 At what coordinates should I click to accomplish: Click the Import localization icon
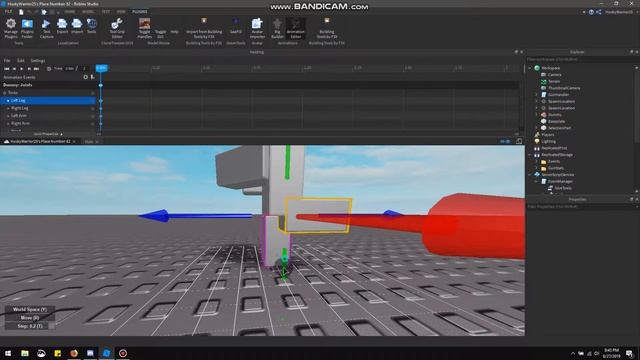[x=77, y=26]
